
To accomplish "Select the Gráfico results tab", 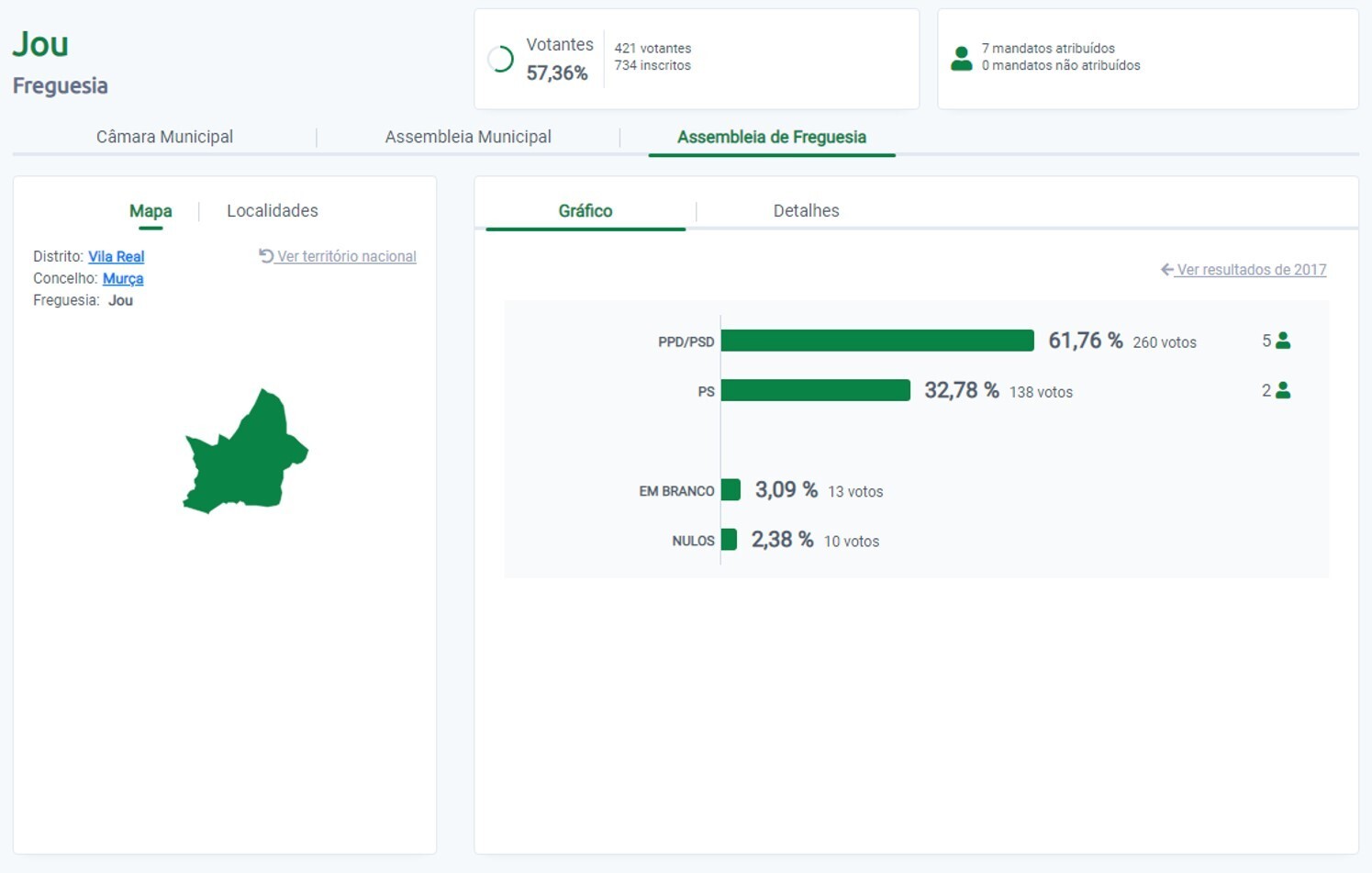I will coord(585,211).
